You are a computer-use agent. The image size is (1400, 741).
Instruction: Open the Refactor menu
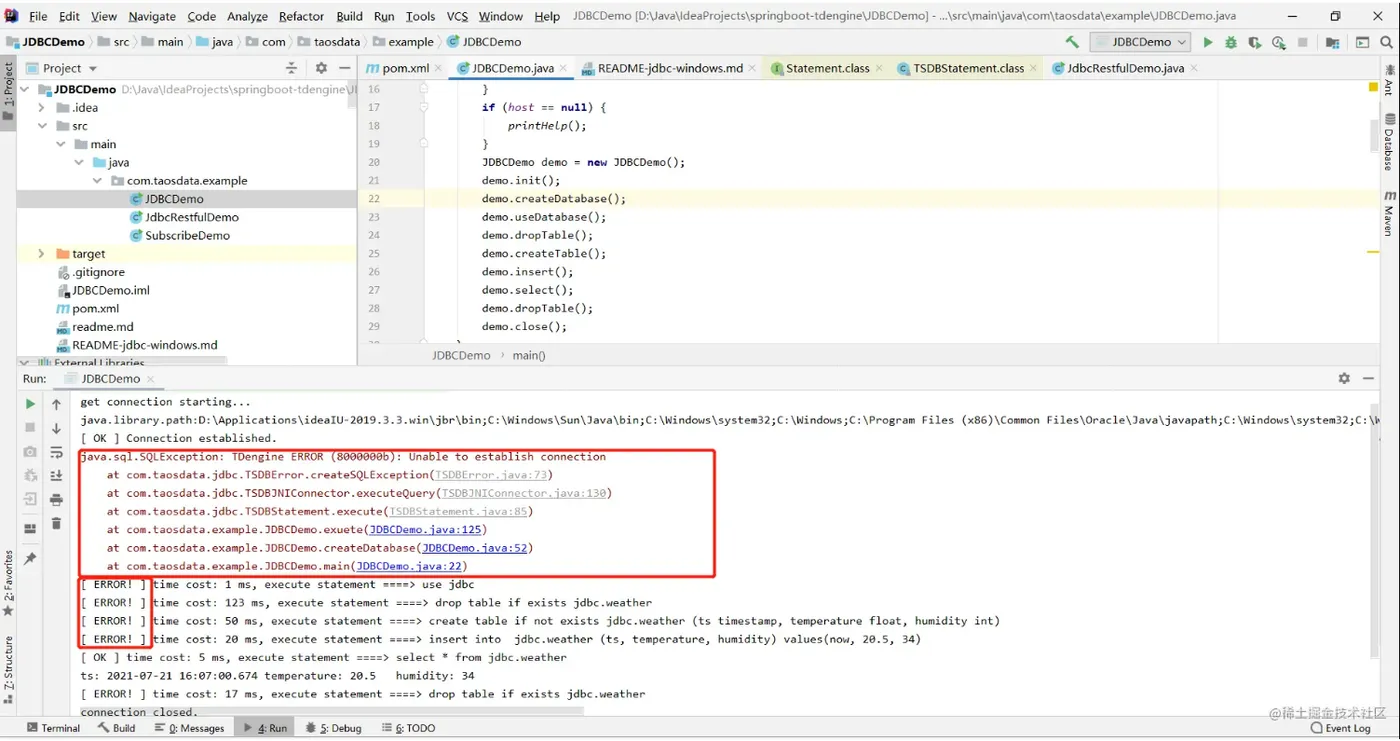click(301, 16)
